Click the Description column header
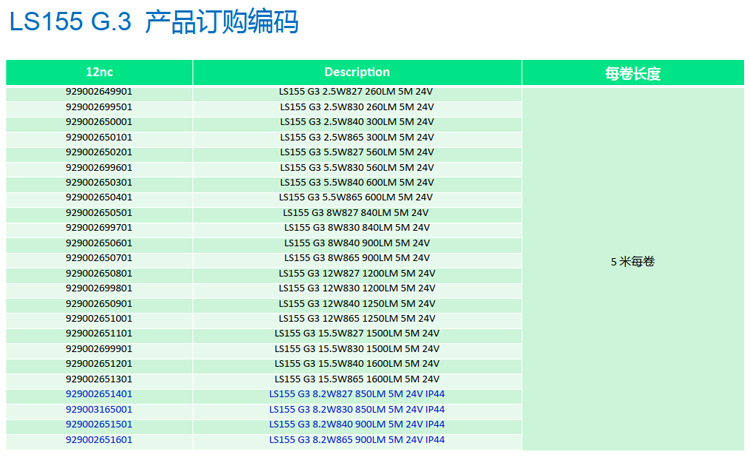Screen dimensions: 750x460 (357, 72)
